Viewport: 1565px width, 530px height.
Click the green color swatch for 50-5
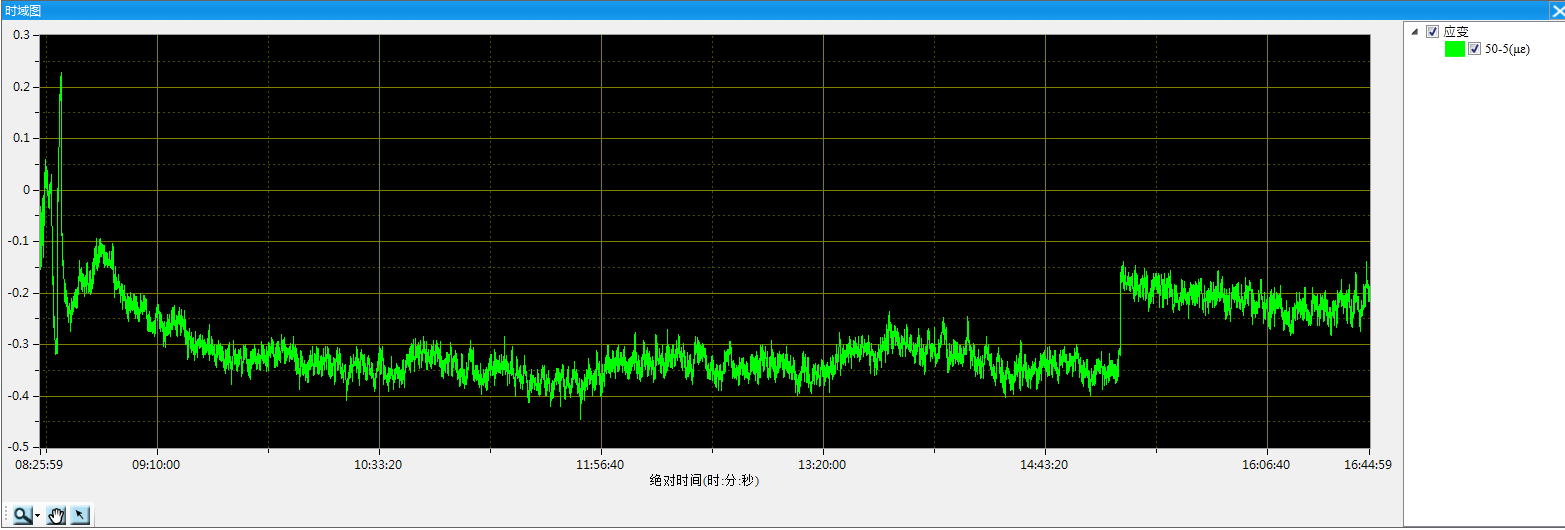(1455, 49)
